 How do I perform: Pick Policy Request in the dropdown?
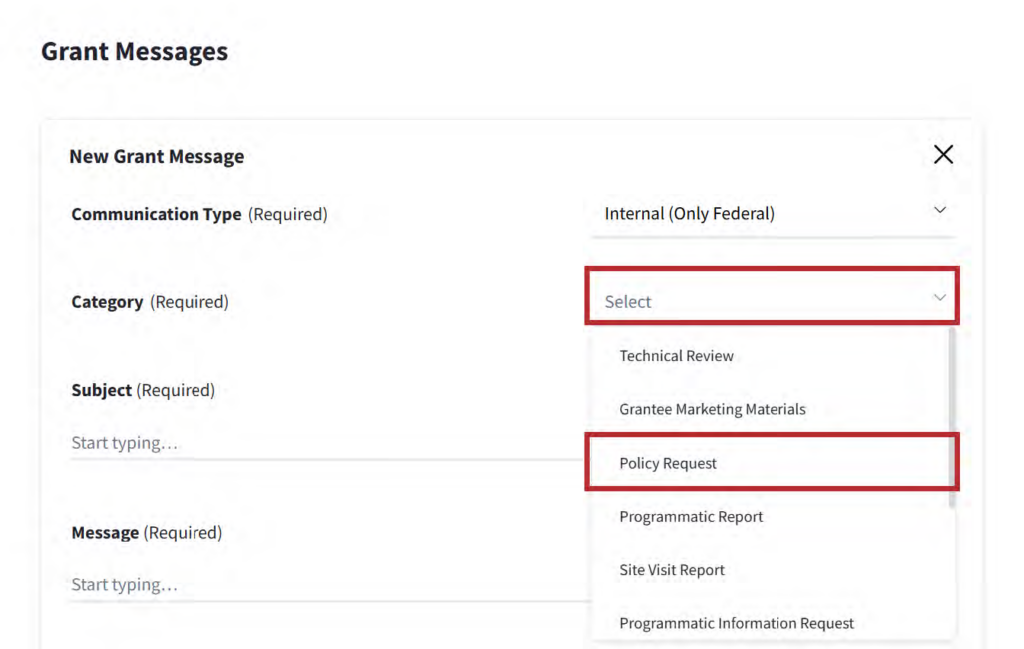tap(668, 463)
